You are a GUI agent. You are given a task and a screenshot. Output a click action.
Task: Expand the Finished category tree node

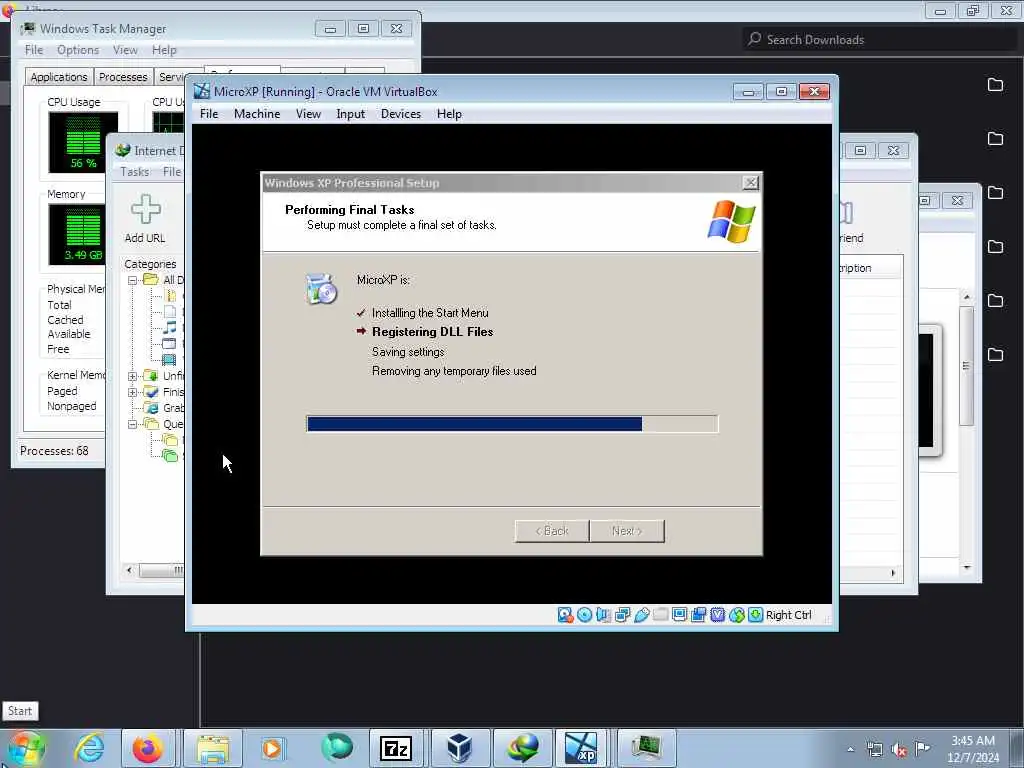[x=133, y=392]
